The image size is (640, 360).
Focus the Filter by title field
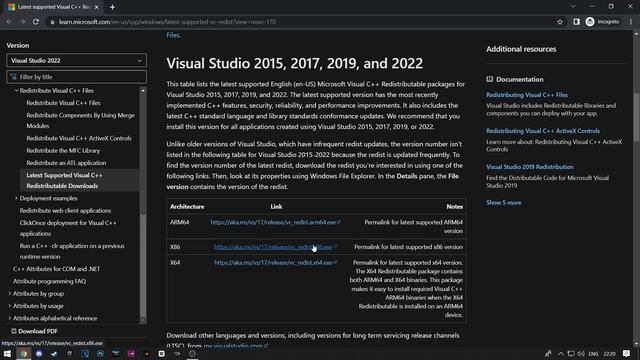tap(76, 77)
